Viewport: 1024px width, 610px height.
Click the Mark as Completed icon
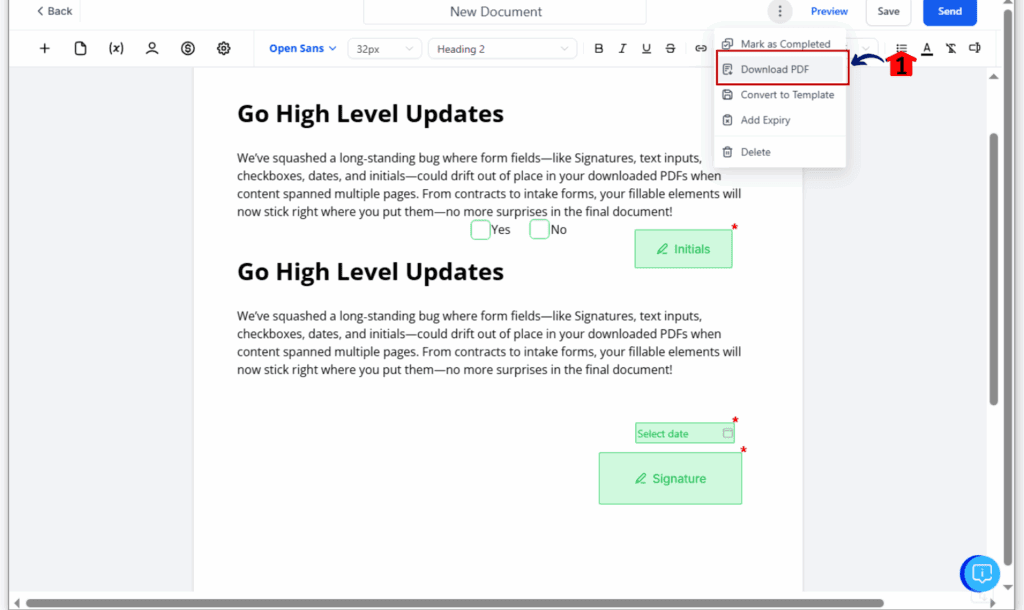click(x=728, y=44)
